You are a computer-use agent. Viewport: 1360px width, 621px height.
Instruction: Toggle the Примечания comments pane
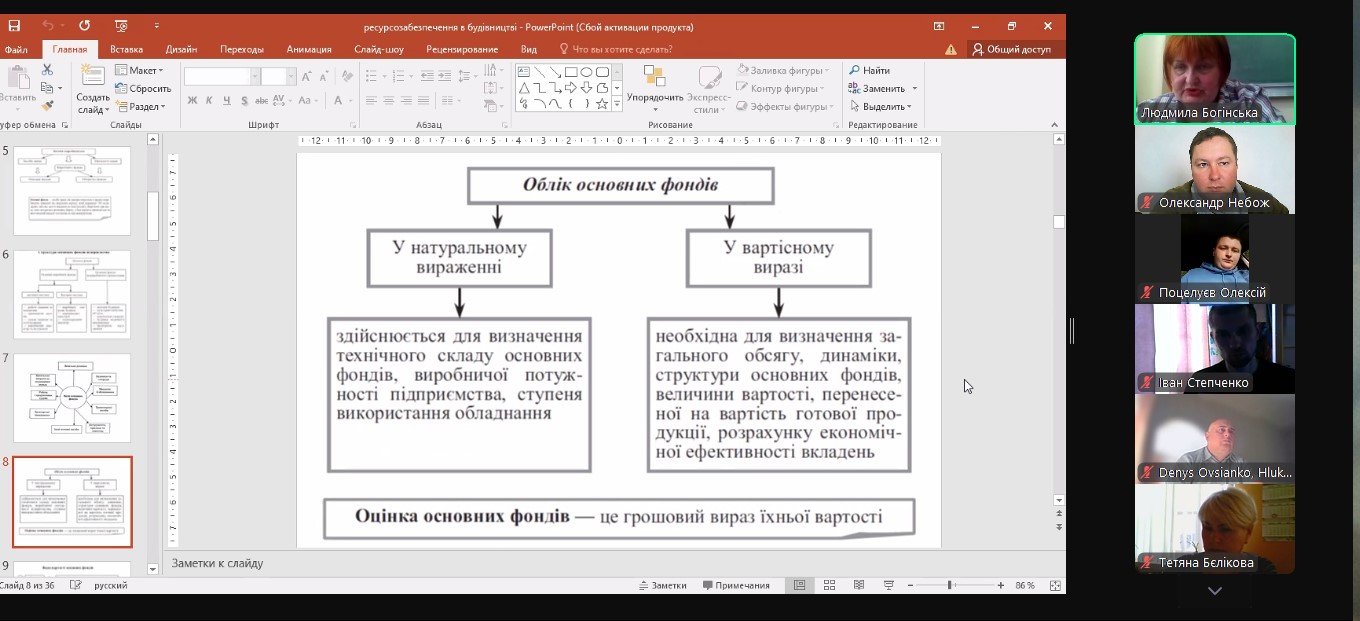click(x=736, y=585)
